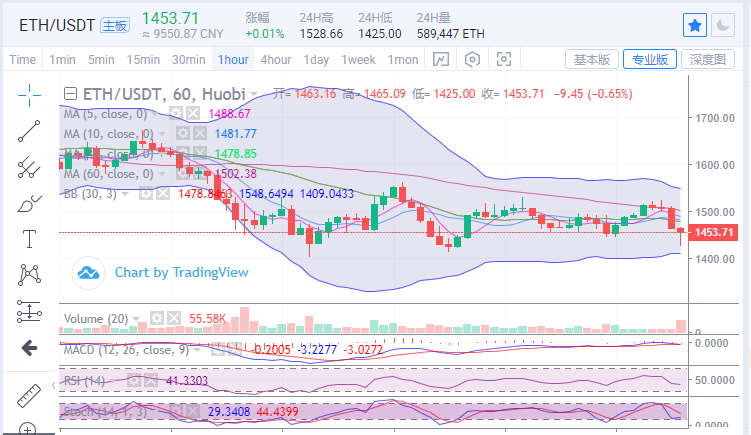Click the 1500.00 price axis label
The height and width of the screenshot is (435, 751).
715,212
